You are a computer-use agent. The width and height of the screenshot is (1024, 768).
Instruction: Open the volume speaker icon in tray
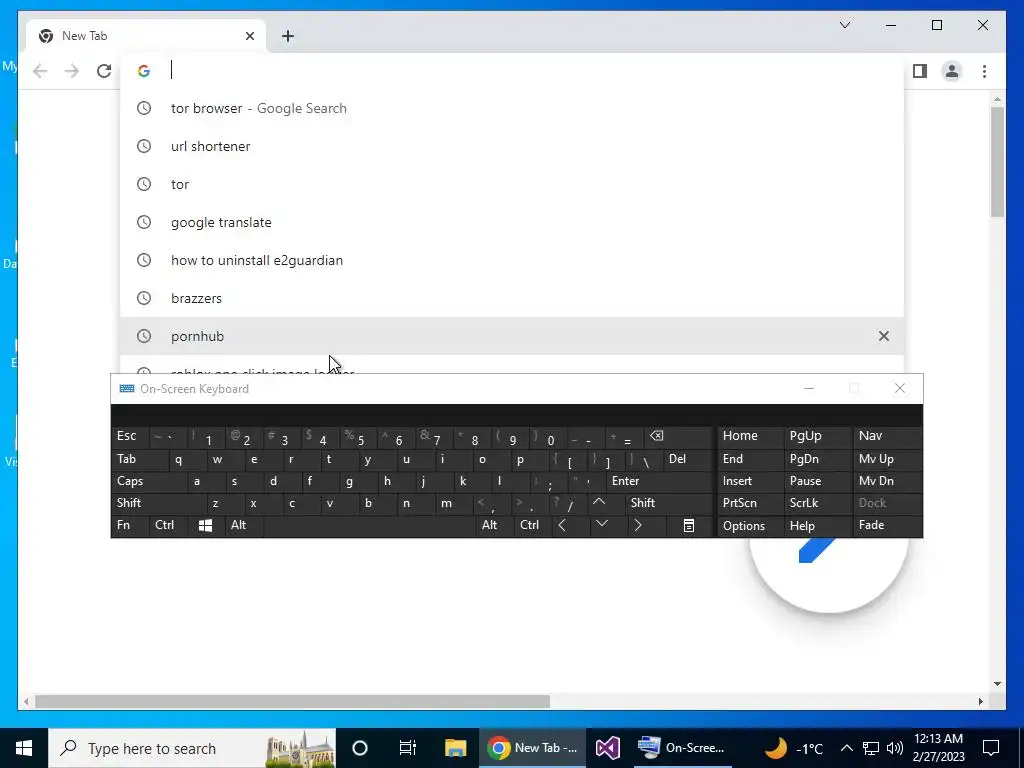point(895,748)
